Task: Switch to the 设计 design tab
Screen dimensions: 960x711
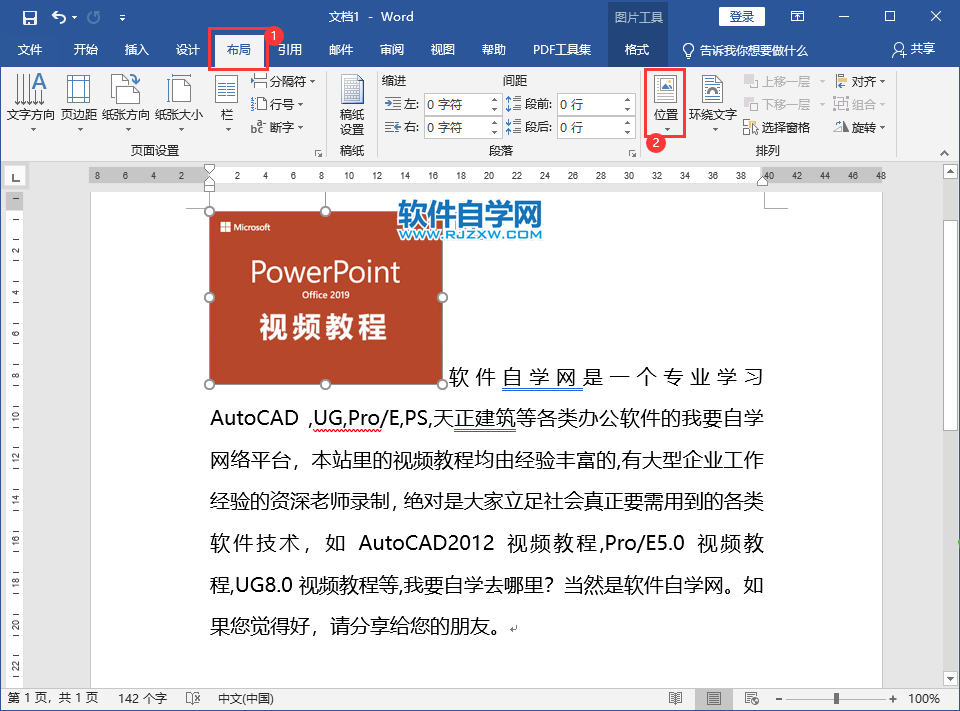Action: [187, 50]
